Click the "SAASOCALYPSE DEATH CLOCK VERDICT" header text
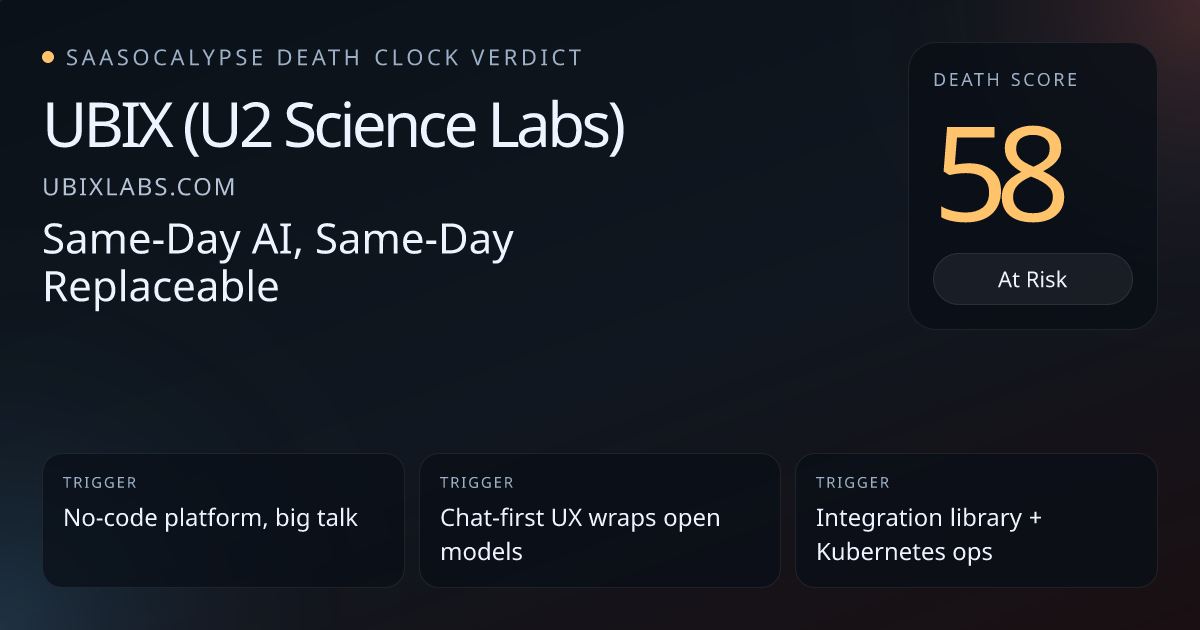The height and width of the screenshot is (630, 1200). [x=323, y=58]
